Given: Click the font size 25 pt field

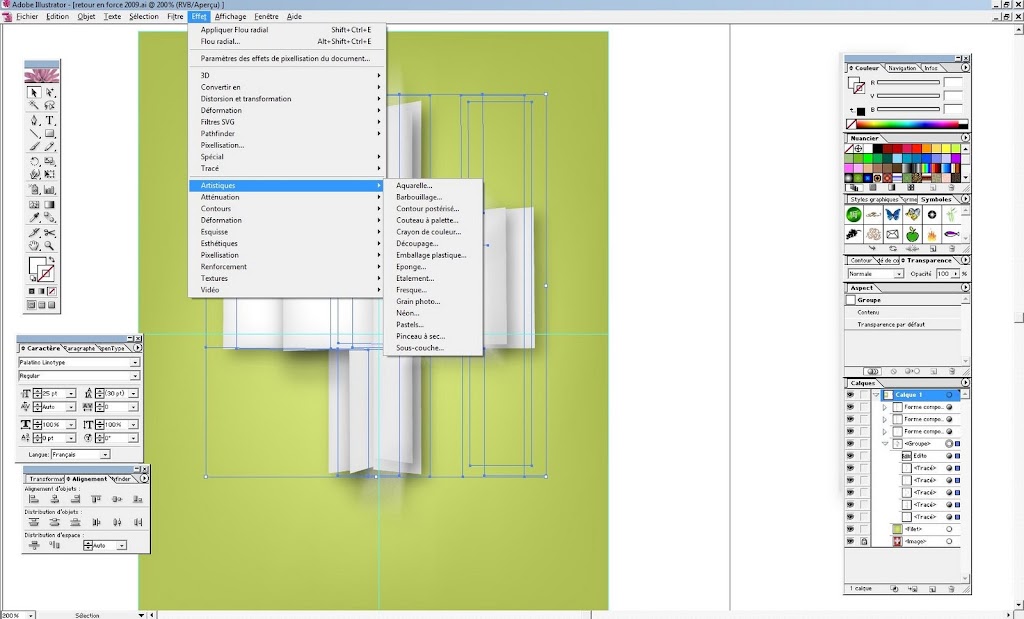Looking at the screenshot, I should click(54, 394).
